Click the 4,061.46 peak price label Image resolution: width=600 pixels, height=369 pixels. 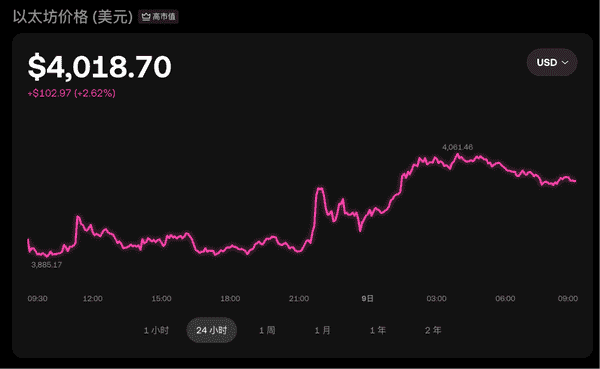click(457, 147)
